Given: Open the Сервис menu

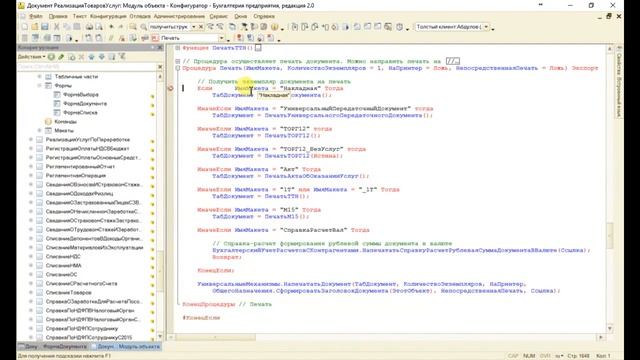Looking at the screenshot, I should point(218,16).
